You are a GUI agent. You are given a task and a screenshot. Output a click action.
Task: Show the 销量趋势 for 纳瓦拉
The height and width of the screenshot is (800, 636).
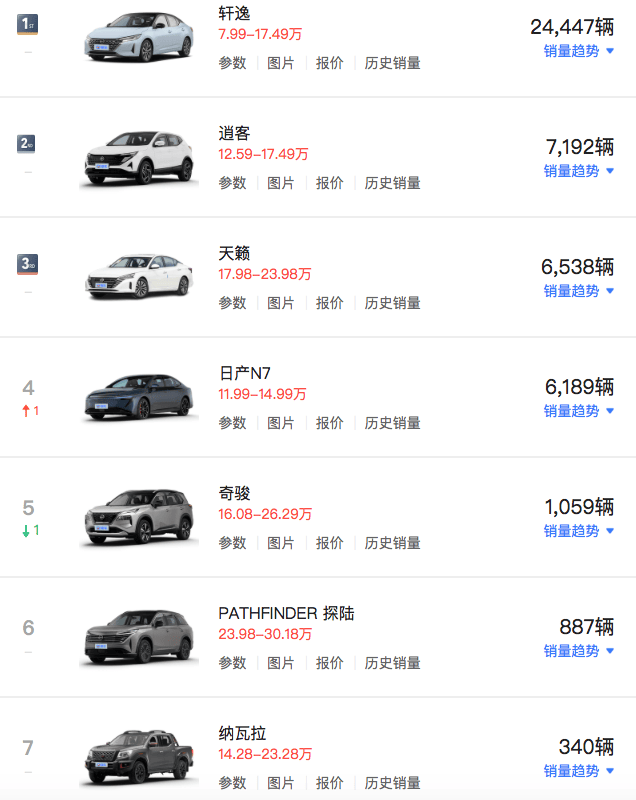pos(579,771)
